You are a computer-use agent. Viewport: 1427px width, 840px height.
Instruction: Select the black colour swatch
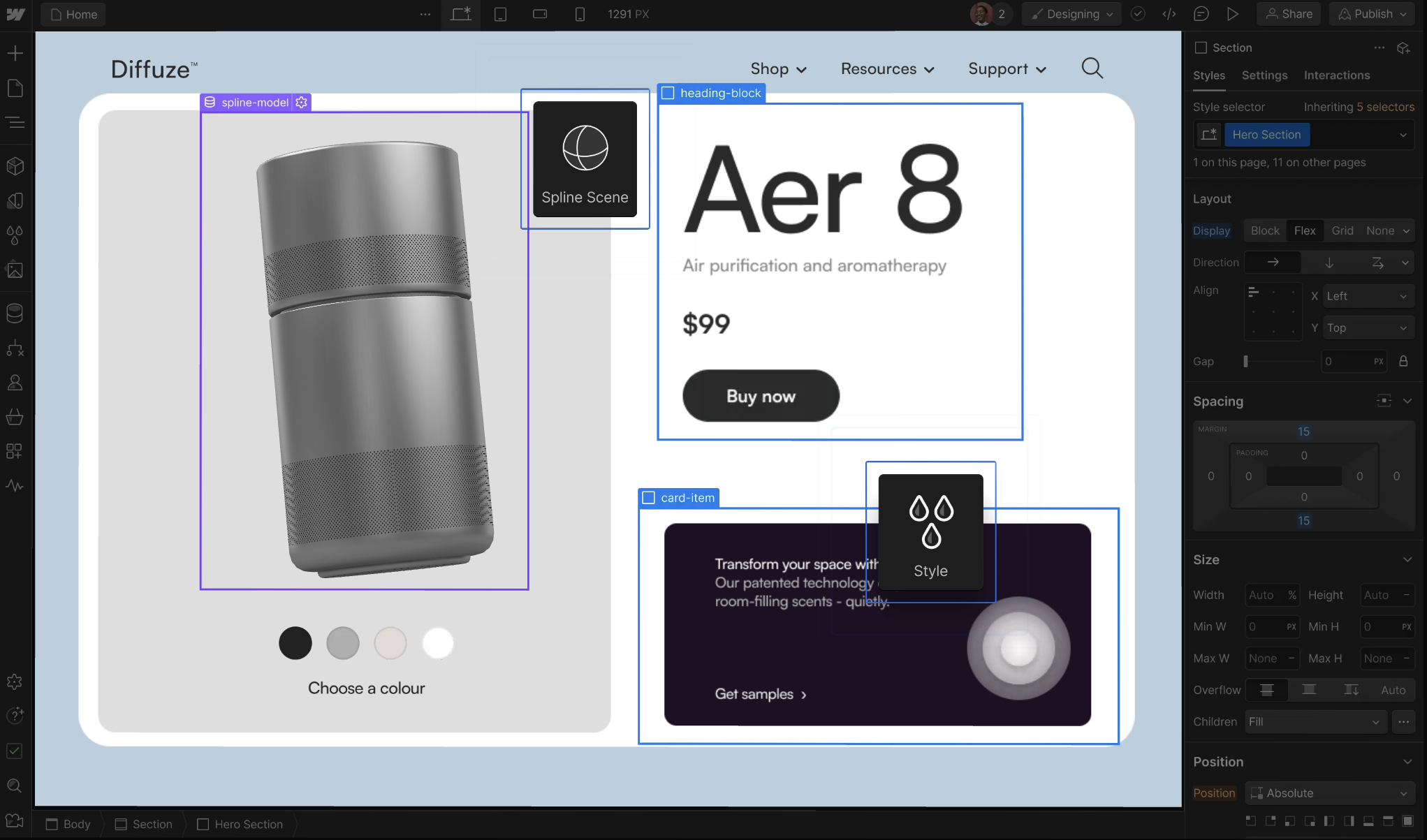point(295,643)
